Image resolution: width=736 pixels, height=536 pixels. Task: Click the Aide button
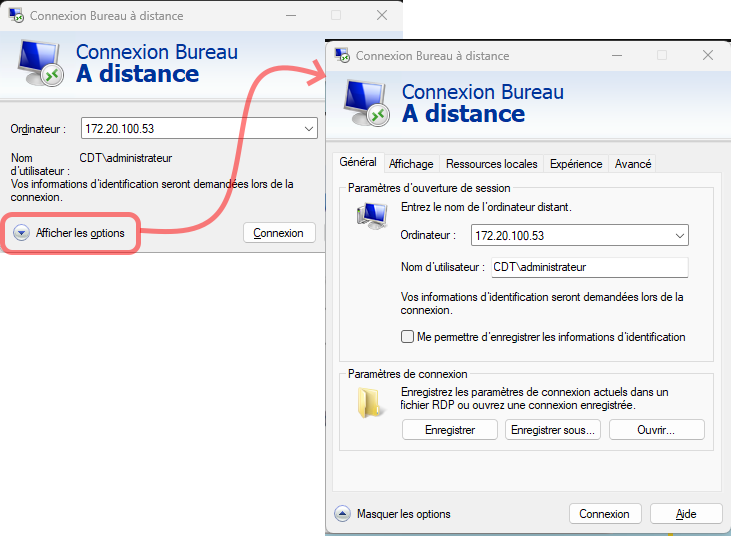tap(686, 514)
